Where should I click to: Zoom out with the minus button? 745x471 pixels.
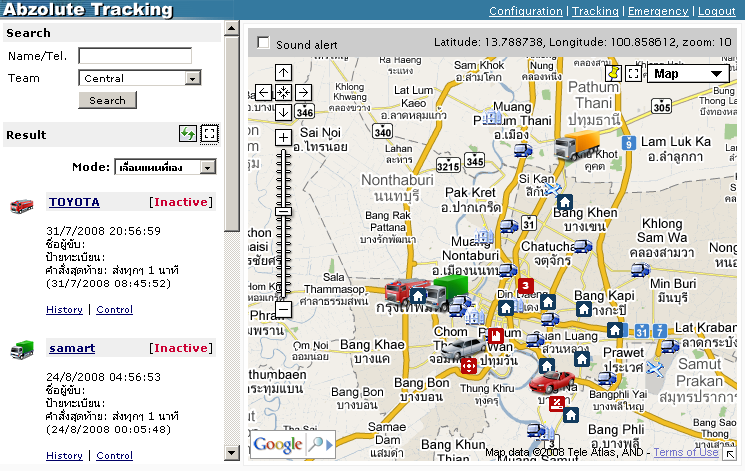tap(283, 309)
